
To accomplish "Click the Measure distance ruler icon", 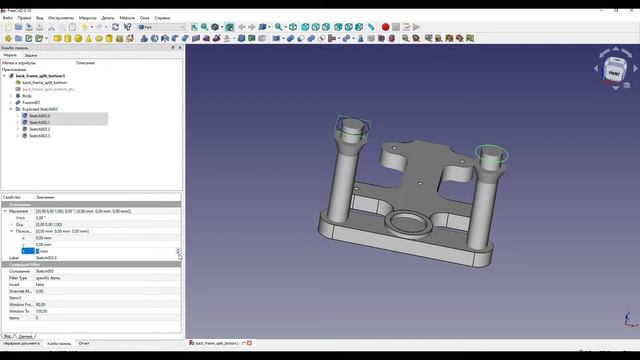I will (371, 27).
